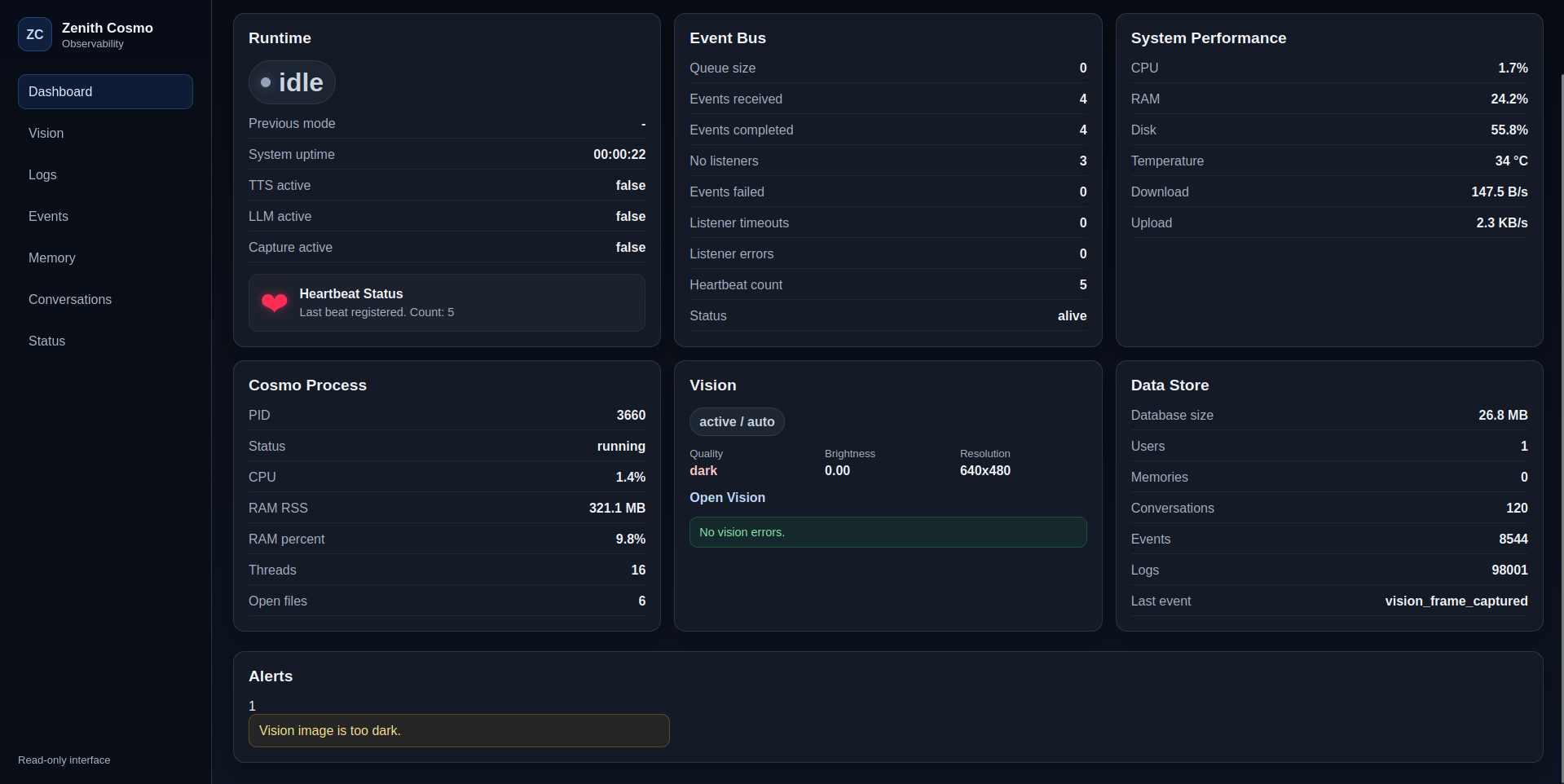Click the RAM RSS value 321.1 MB

pyautogui.click(x=617, y=508)
